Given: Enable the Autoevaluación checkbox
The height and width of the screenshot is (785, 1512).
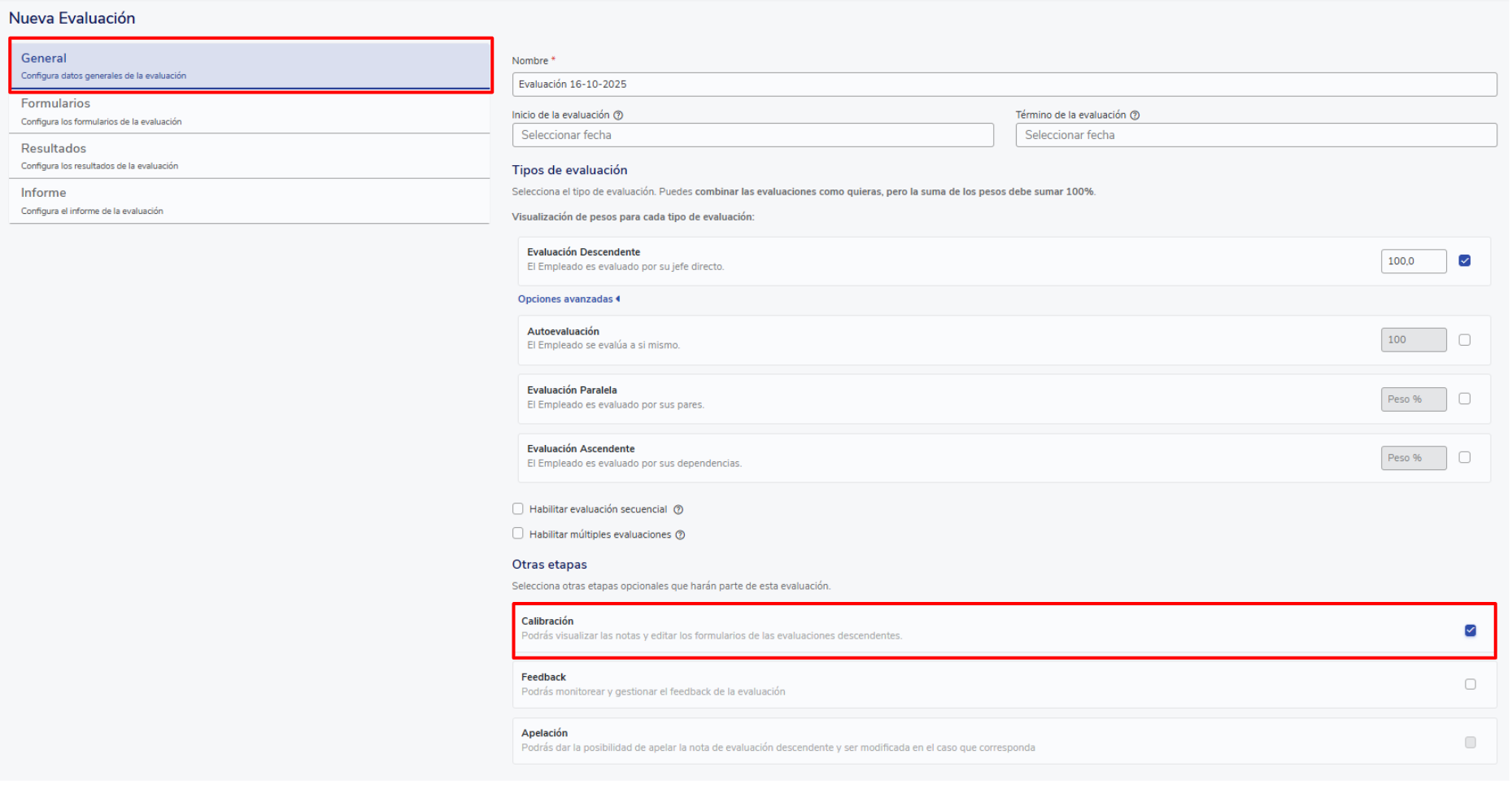Looking at the screenshot, I should click(x=1465, y=340).
